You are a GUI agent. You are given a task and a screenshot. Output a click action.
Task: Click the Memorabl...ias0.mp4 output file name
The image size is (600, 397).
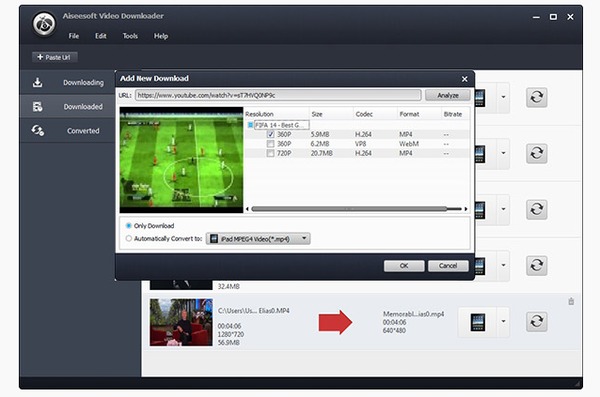point(414,314)
